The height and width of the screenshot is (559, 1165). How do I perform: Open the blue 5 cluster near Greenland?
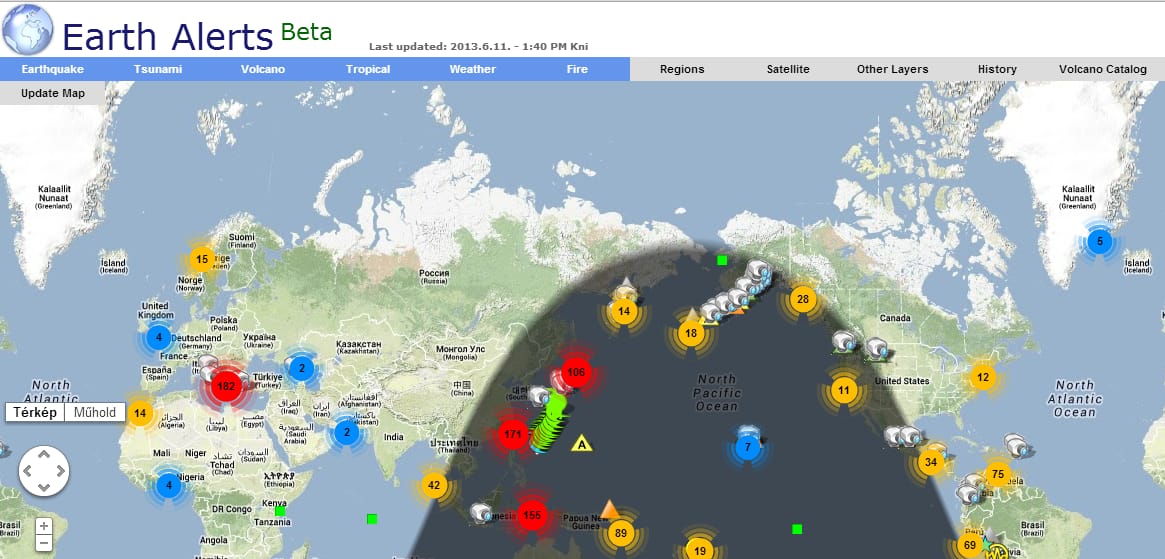click(1100, 242)
